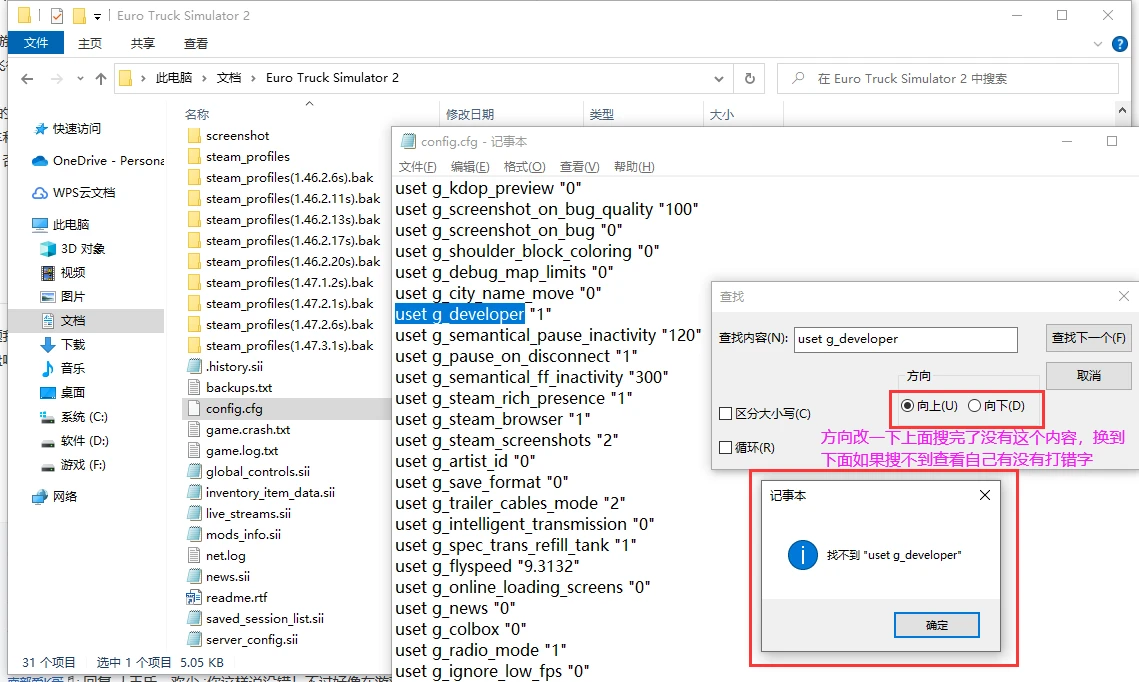Open OneDrive Personal cloud icon

pos(40,161)
